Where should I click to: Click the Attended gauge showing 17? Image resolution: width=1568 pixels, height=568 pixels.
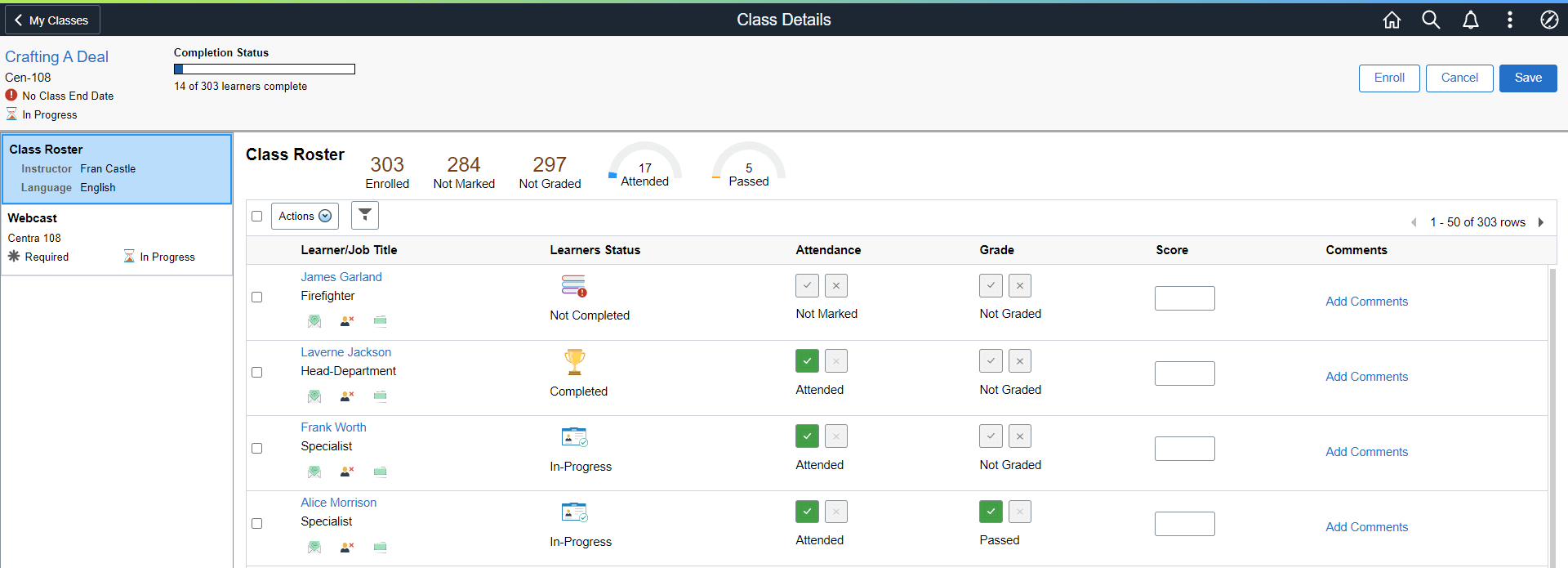(645, 163)
